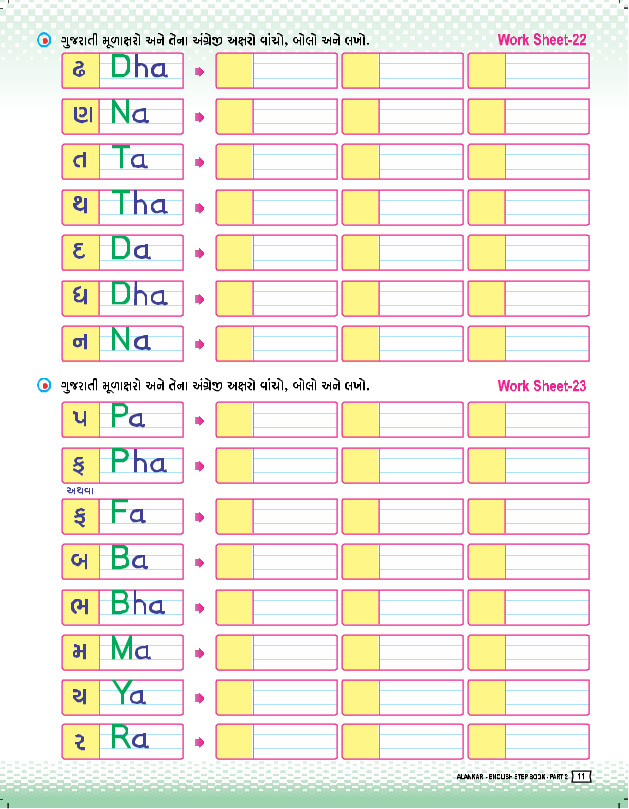Click the Work Sheet-22 heading
629x809 pixels.
click(x=541, y=40)
